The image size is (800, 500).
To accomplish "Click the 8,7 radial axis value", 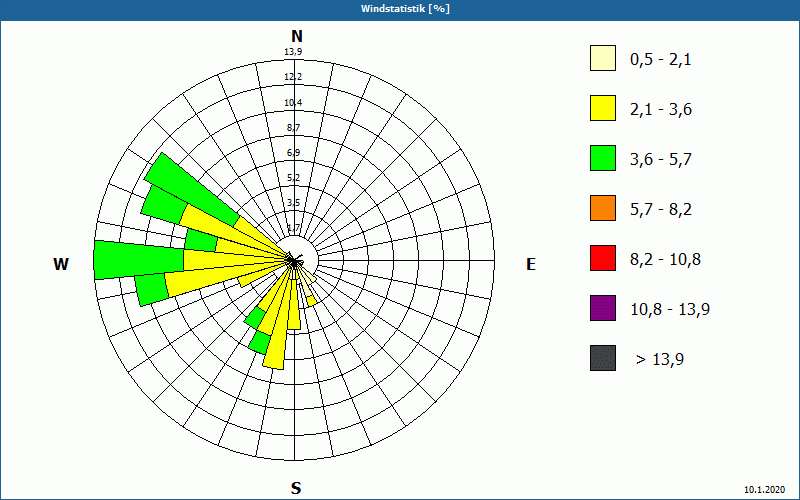I will click(x=293, y=128).
